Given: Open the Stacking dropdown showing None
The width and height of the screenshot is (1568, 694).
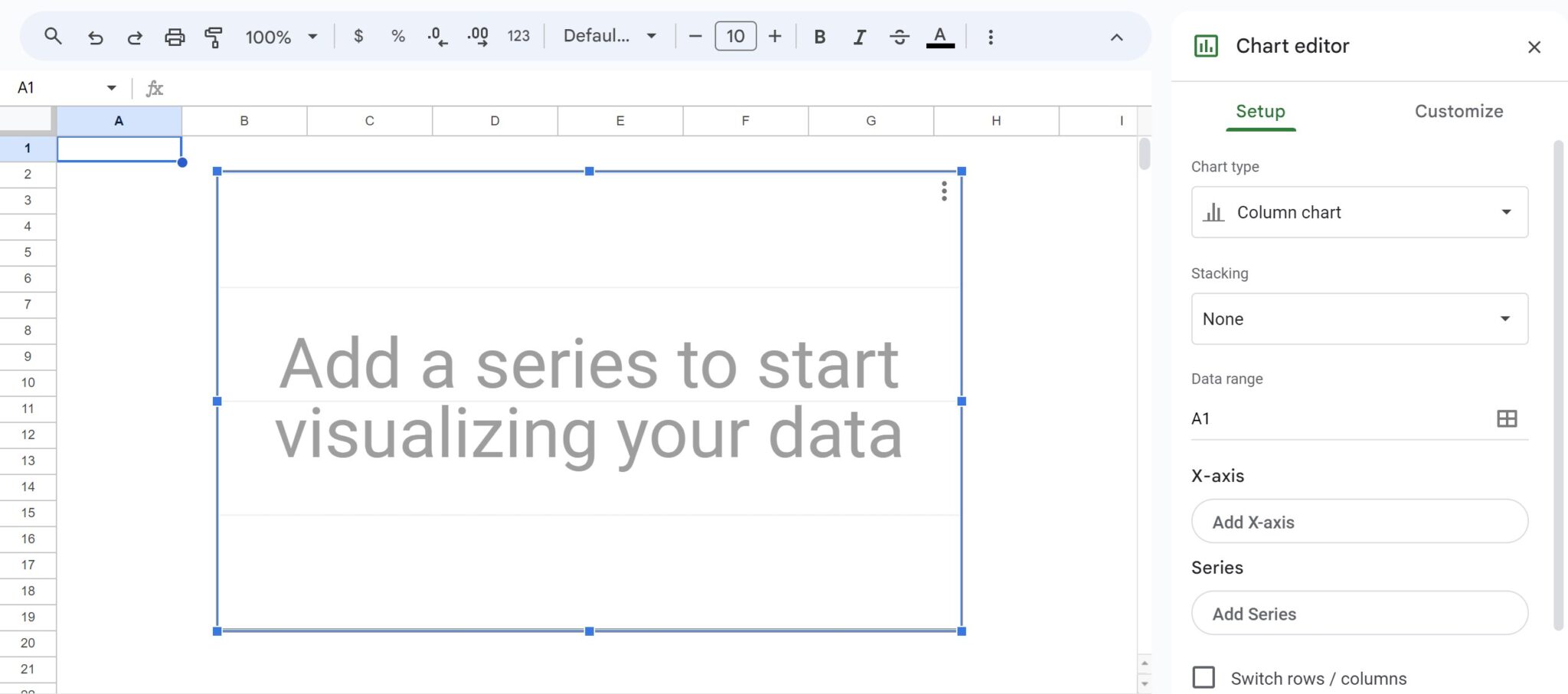Looking at the screenshot, I should point(1358,318).
